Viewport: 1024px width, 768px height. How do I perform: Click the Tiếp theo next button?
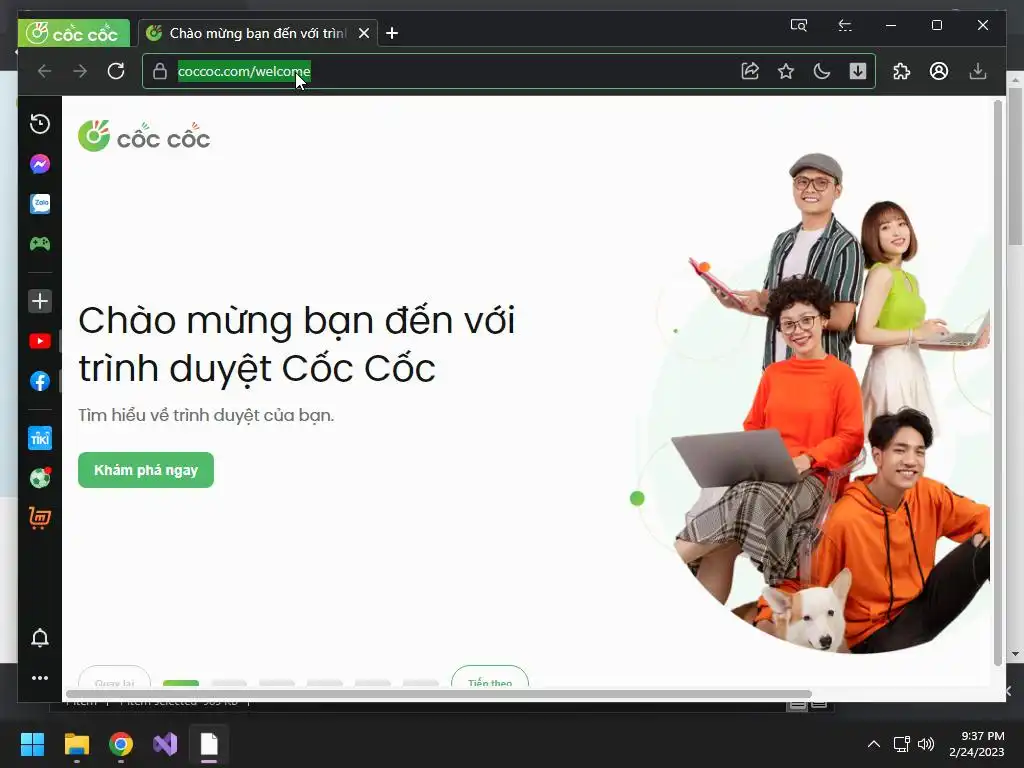pos(490,677)
